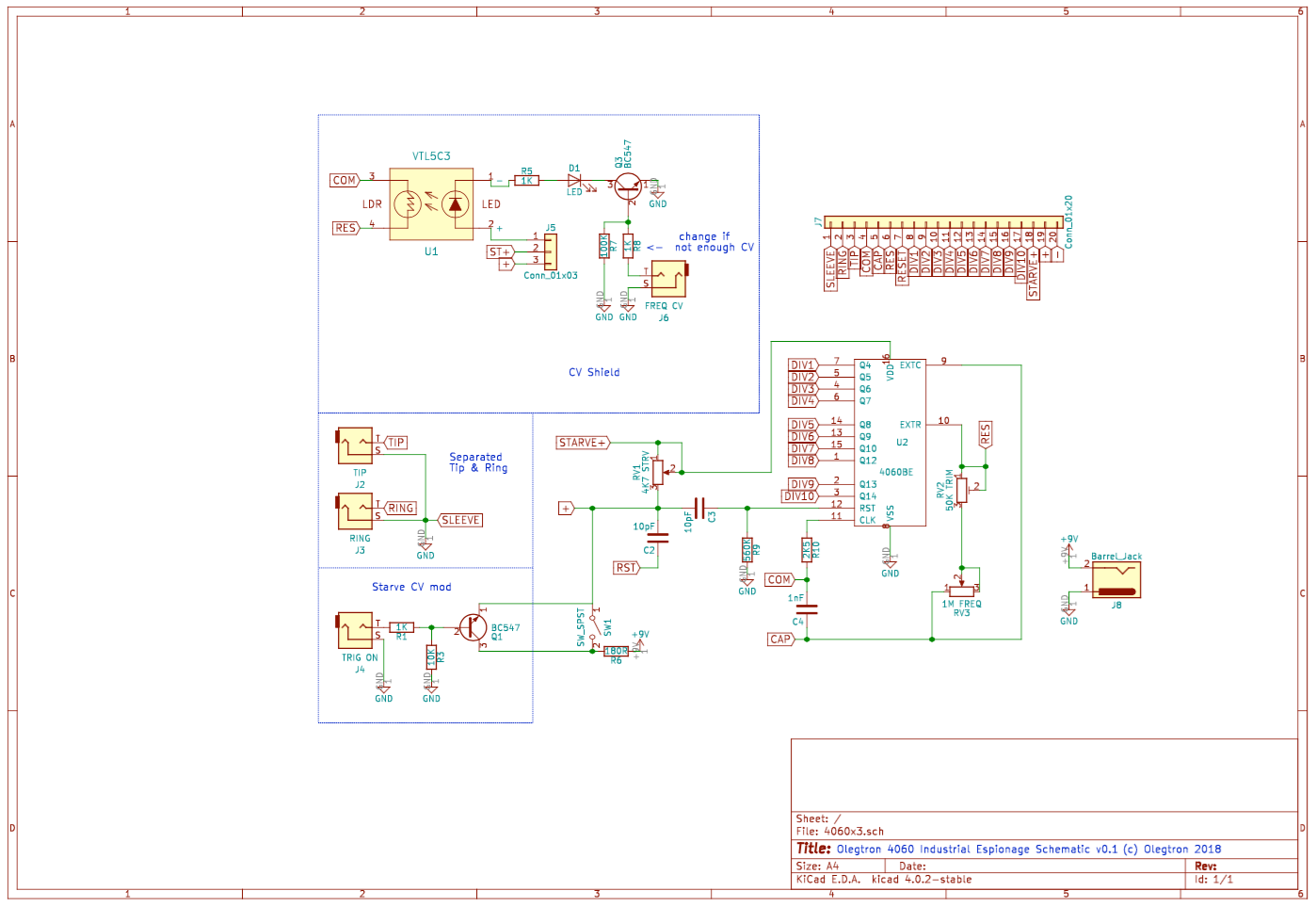Click the 'Separated Tip & Ring' annotation

pyautogui.click(x=478, y=462)
